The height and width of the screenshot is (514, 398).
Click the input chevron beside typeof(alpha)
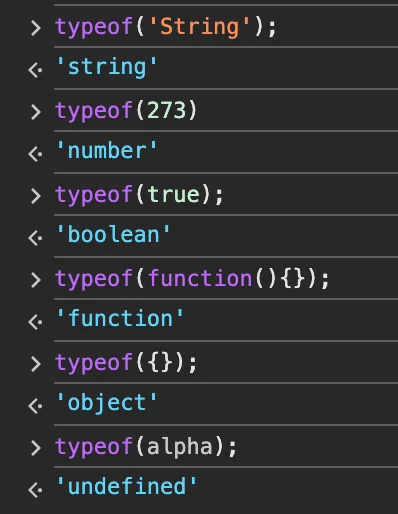pos(35,448)
